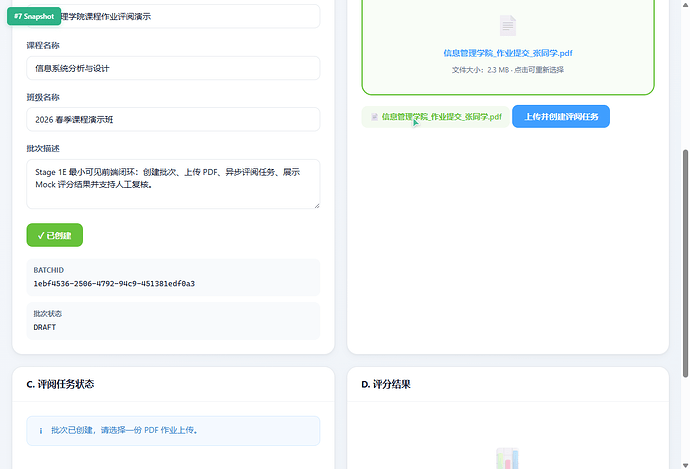Click the 文件大小 2.3 MB hint text
This screenshot has width=690, height=469.
click(x=508, y=70)
